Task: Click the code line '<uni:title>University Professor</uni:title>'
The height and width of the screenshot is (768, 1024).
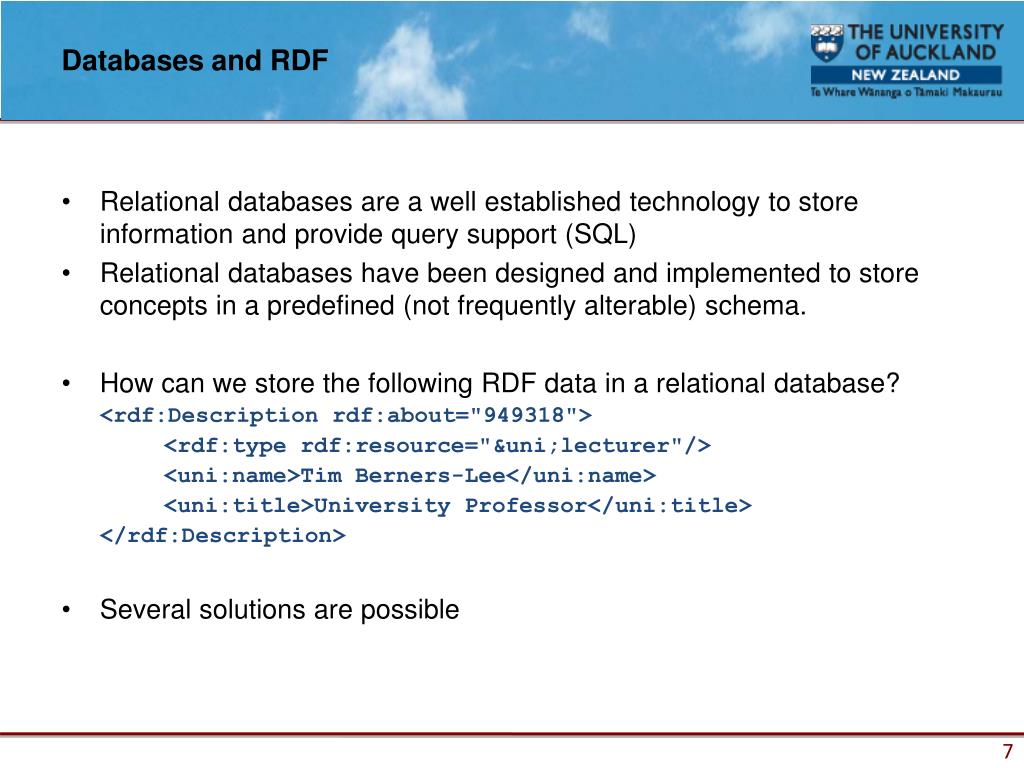Action: 457,505
